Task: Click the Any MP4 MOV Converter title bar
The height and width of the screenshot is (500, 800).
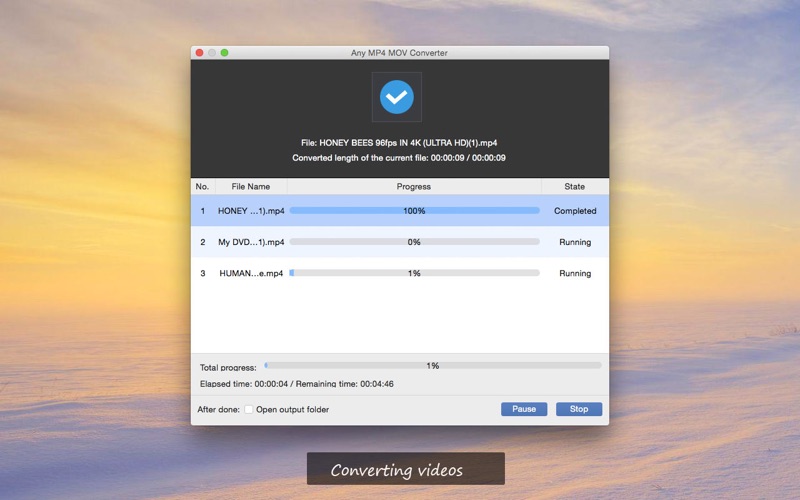Action: point(400,52)
